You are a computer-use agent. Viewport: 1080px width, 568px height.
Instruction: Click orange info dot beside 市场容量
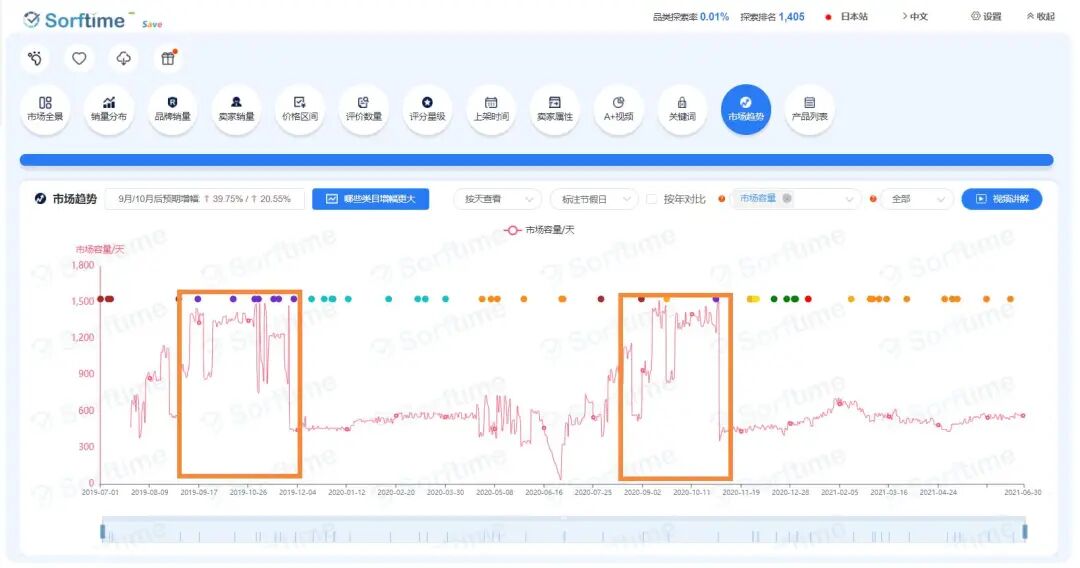(x=722, y=199)
